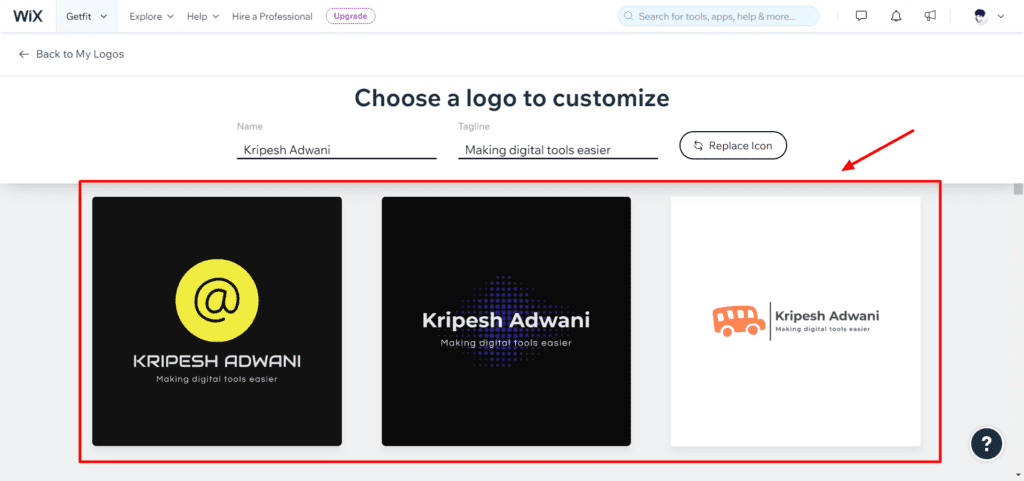Click the search magnifier icon
Image resolution: width=1024 pixels, height=481 pixels.
[629, 16]
